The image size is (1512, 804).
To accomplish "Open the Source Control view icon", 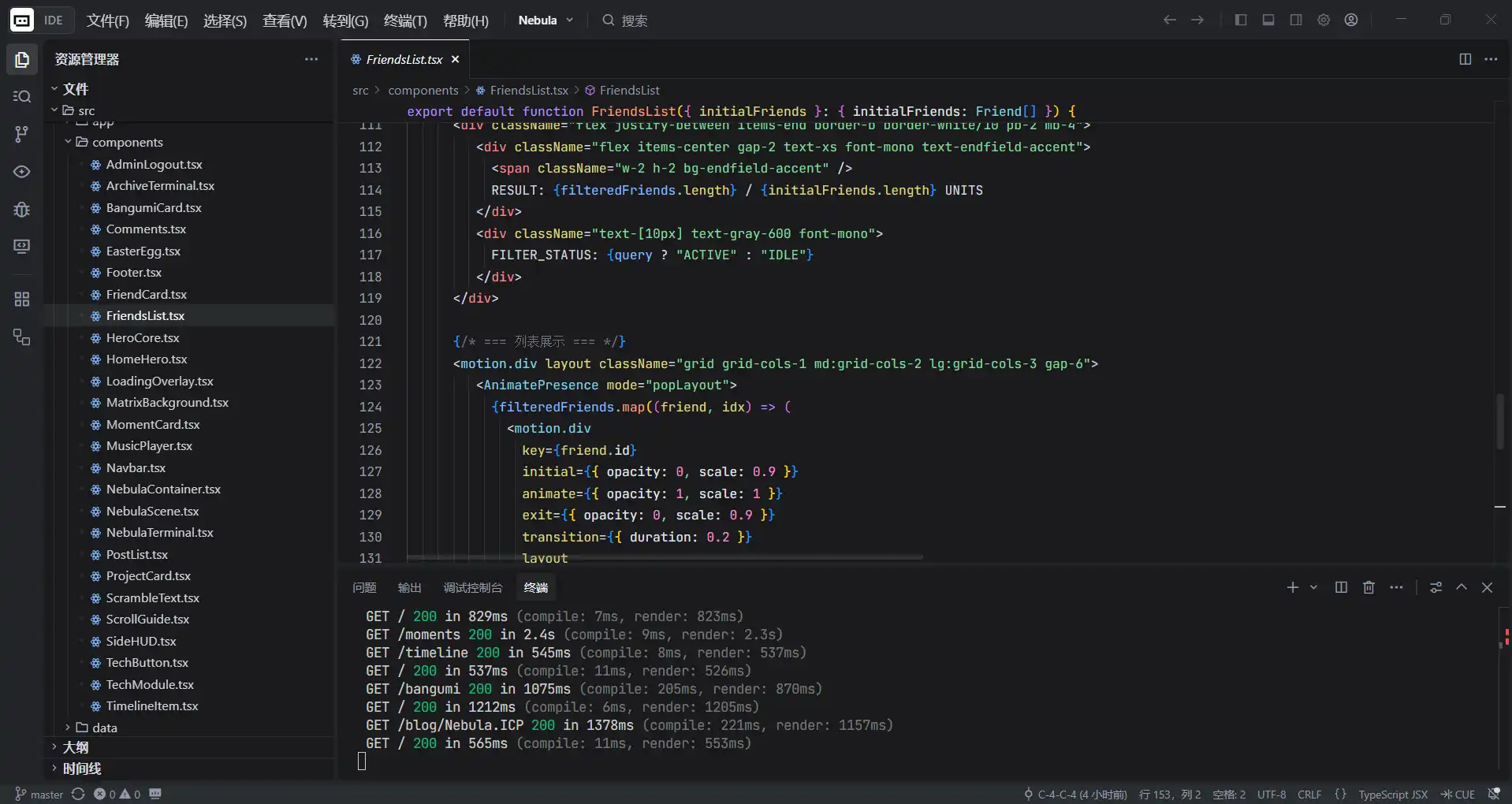I will click(22, 134).
